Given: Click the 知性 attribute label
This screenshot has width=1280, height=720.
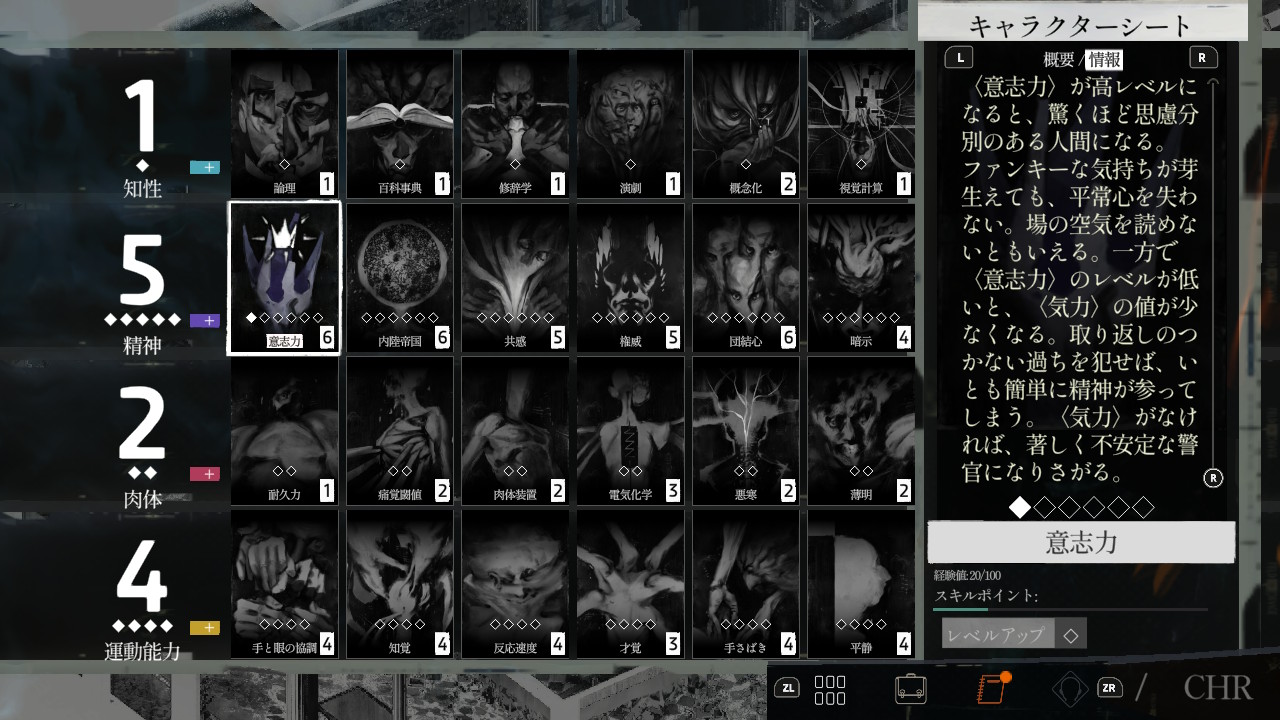Looking at the screenshot, I should (143, 188).
